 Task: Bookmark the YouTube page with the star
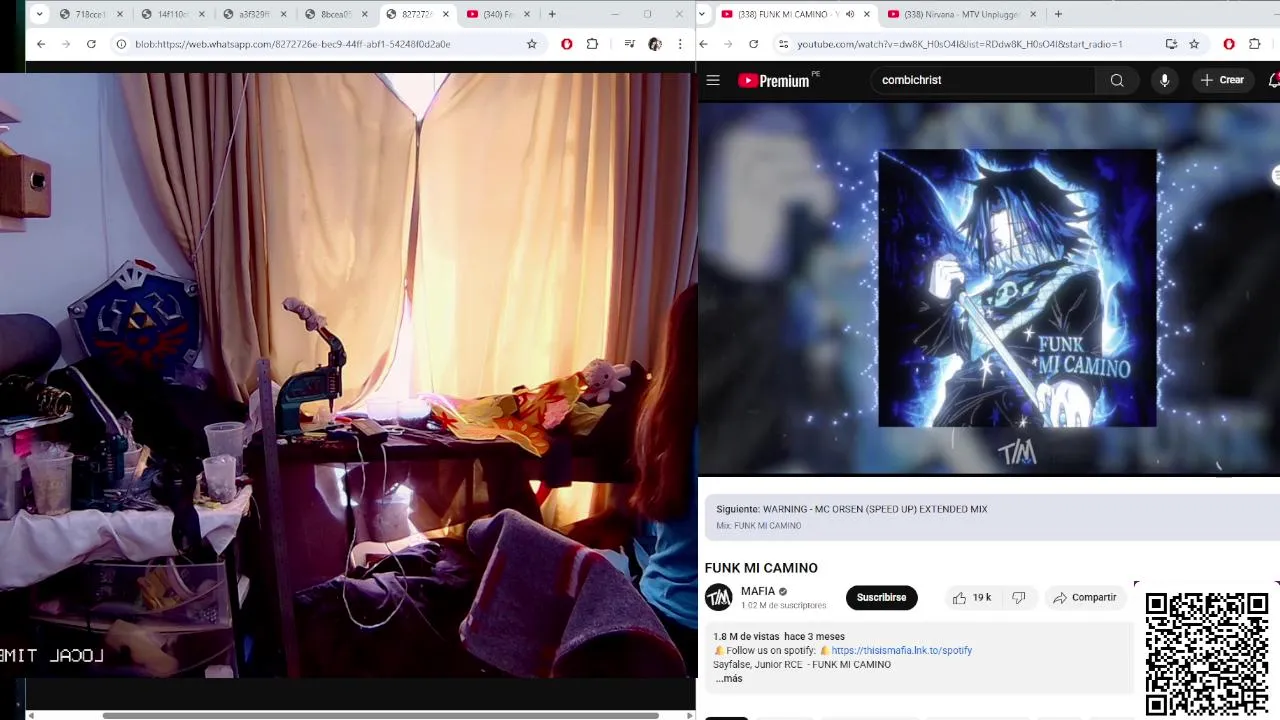tap(1194, 44)
